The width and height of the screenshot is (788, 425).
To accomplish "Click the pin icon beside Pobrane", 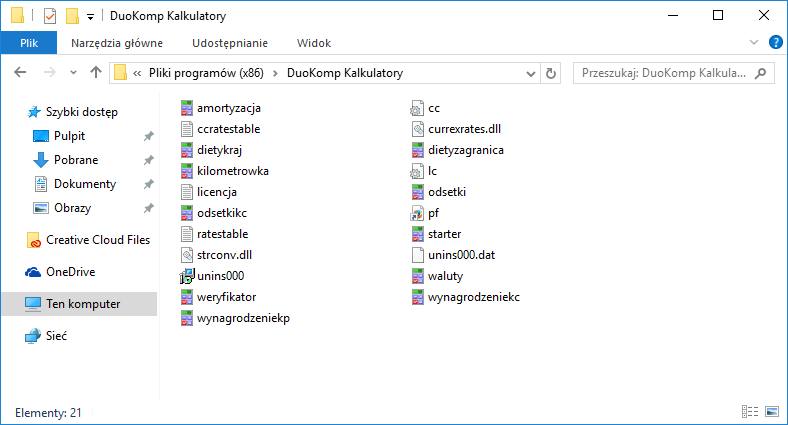I will coord(149,160).
